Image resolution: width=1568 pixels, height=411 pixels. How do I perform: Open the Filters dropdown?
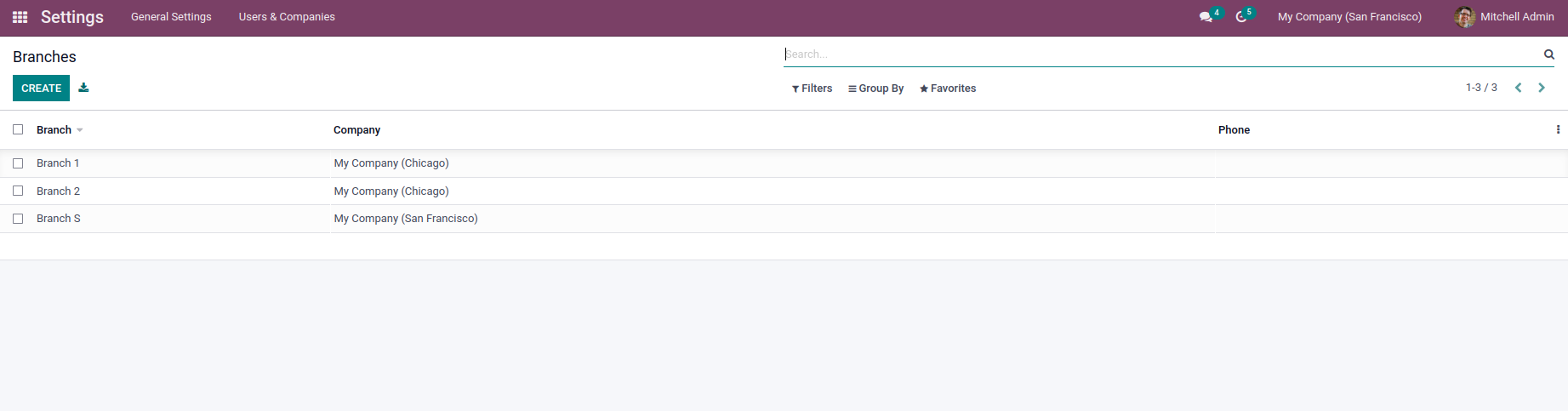[812, 88]
